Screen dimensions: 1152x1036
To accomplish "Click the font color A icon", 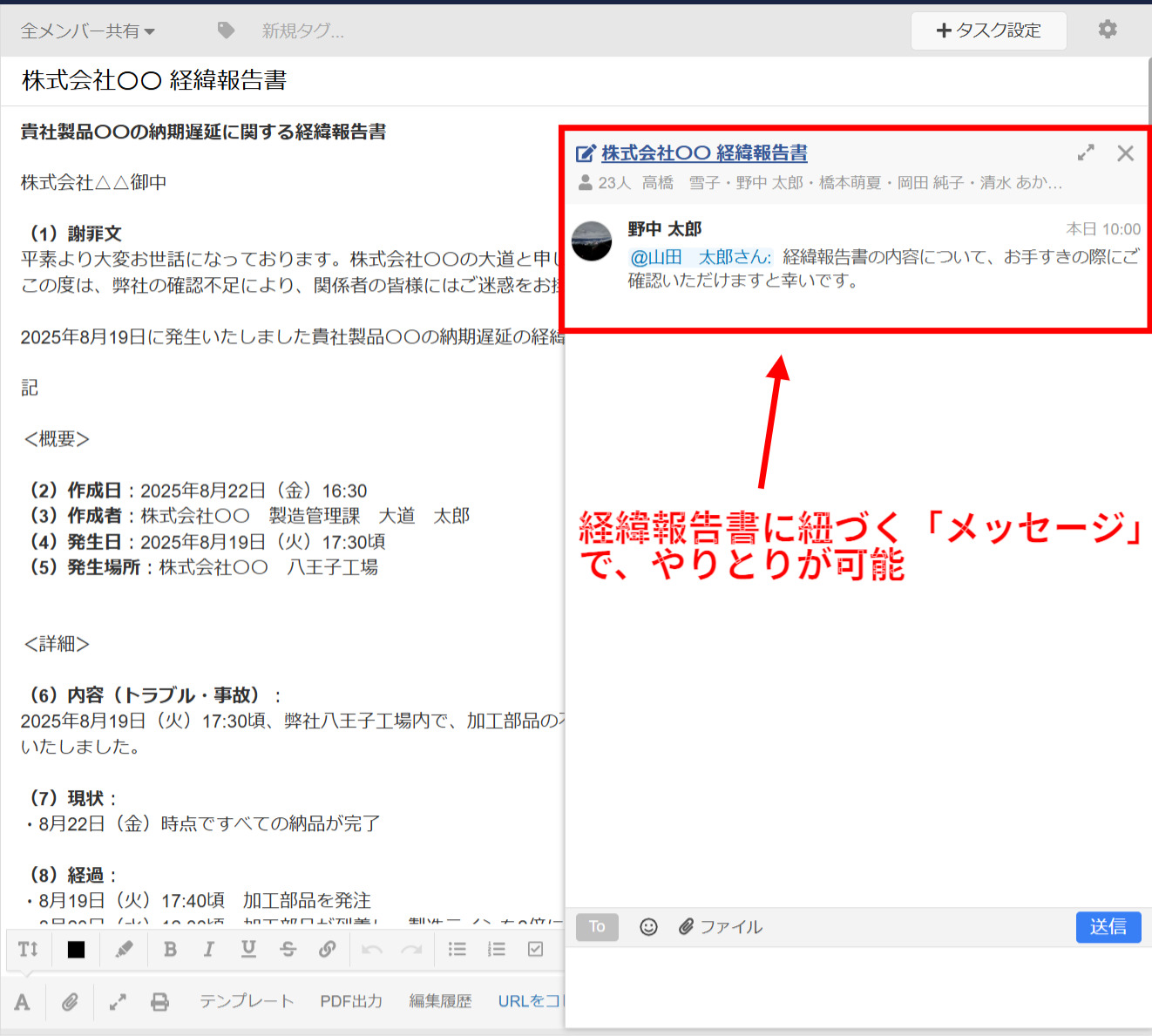I will 22,1001.
